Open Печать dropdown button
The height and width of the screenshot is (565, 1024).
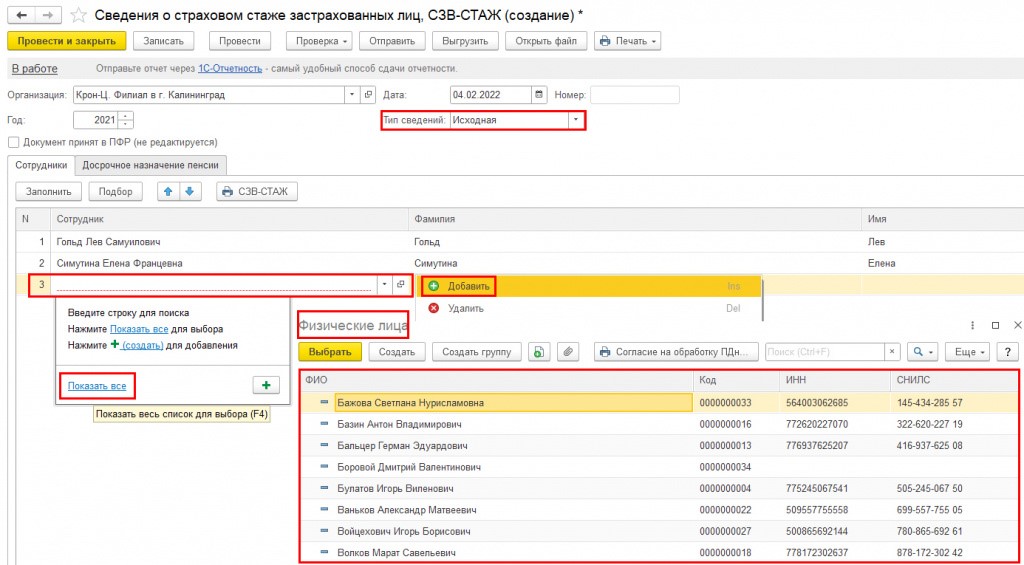628,40
